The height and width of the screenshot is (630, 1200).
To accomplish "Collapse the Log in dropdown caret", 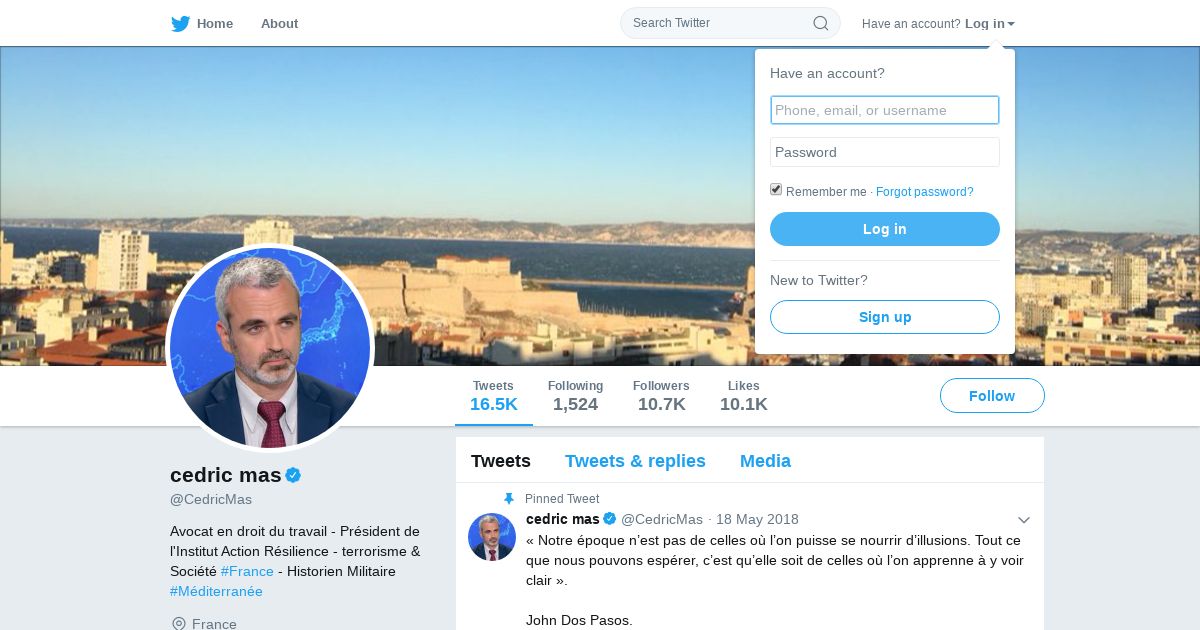I will pos(1011,24).
